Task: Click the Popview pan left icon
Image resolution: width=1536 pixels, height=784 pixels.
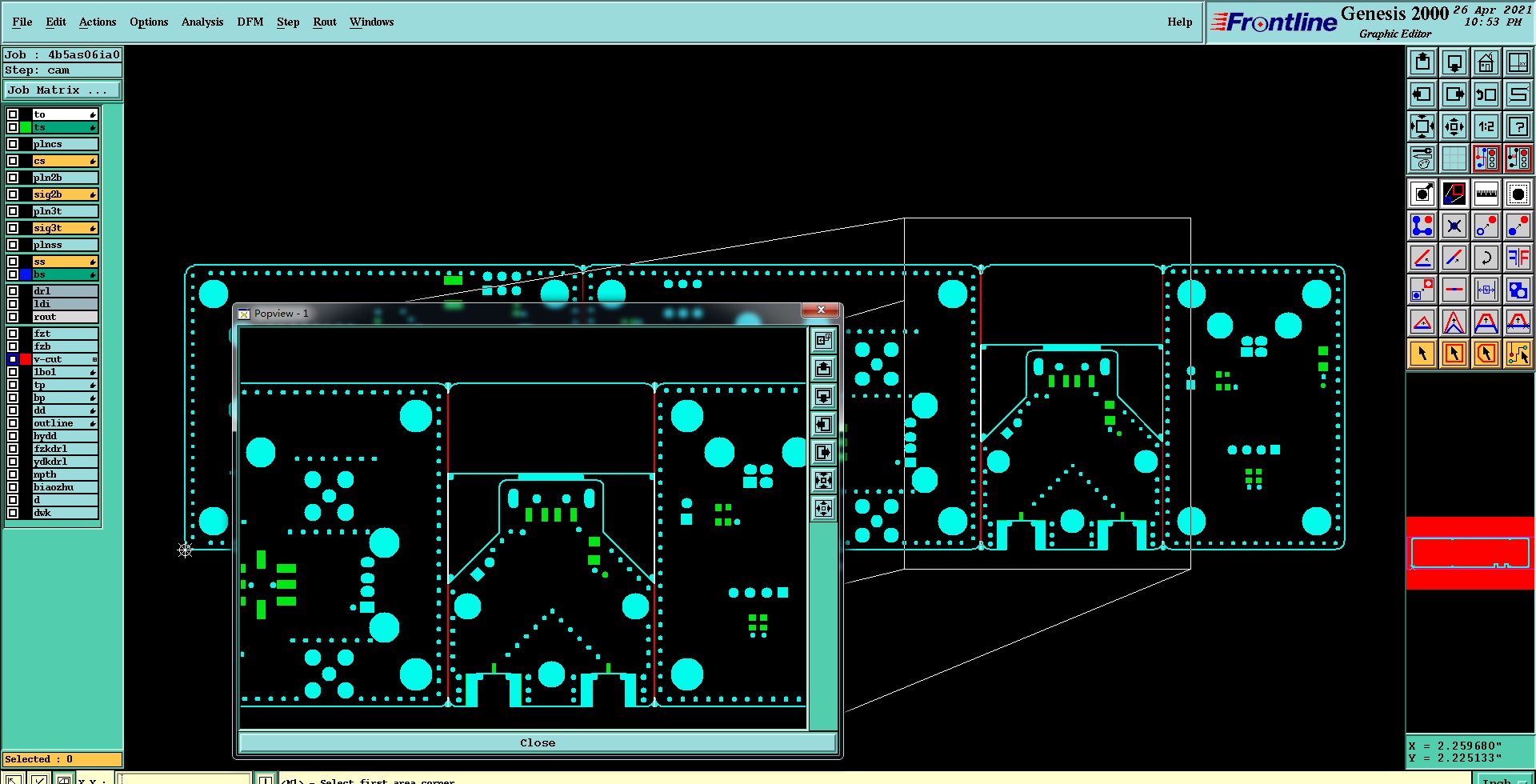Action: tap(823, 424)
